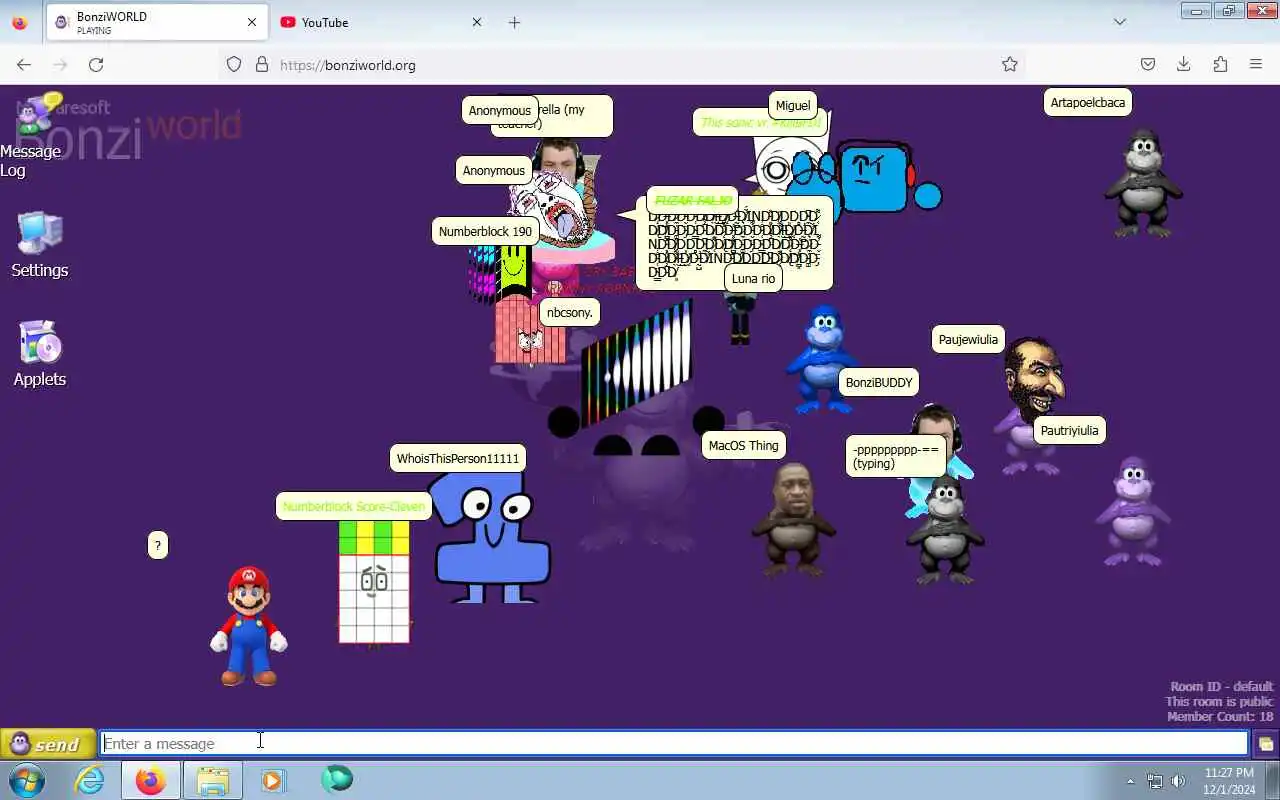
Task: Click the Numberblock Score-Eleven character grid
Action: 374,582
